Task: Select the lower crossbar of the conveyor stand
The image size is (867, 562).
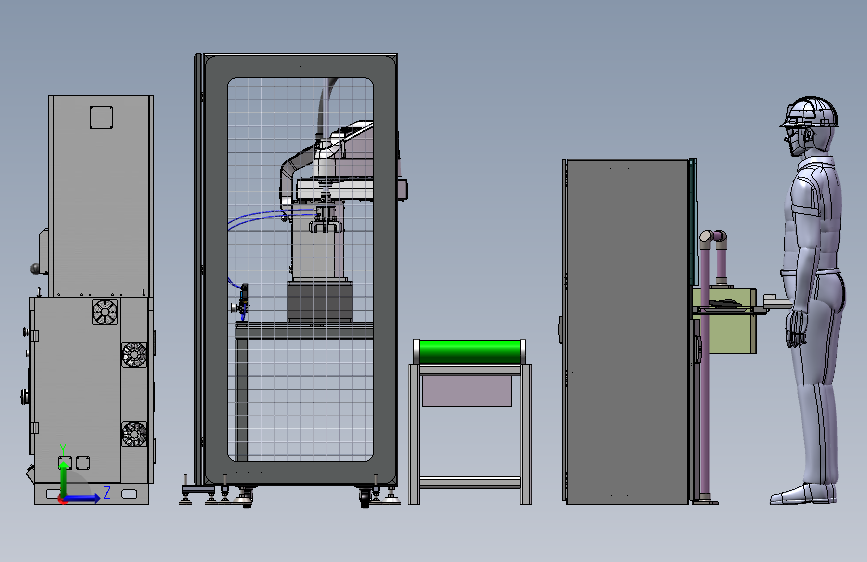Action: point(470,482)
